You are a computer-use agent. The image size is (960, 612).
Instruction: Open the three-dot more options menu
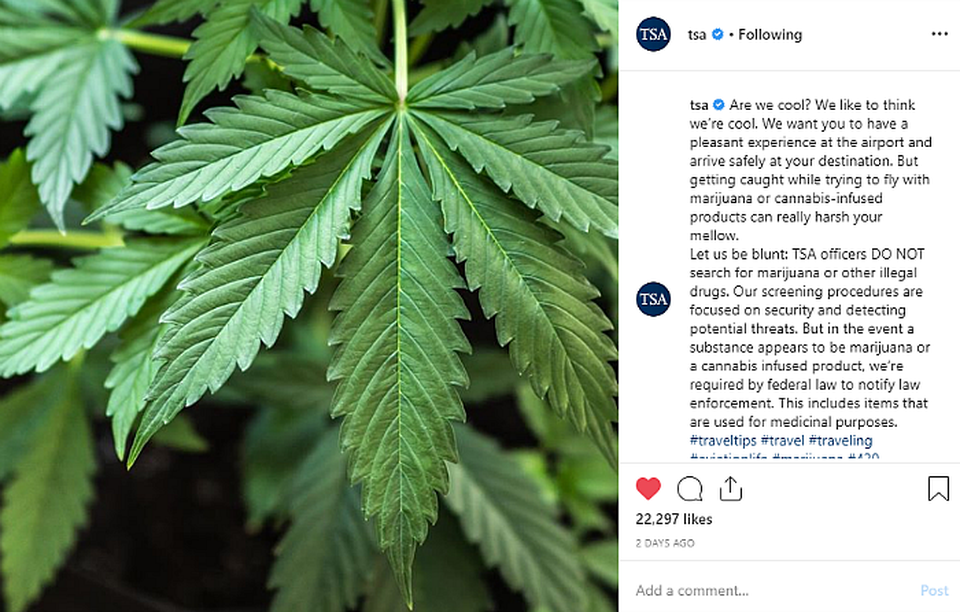[939, 34]
